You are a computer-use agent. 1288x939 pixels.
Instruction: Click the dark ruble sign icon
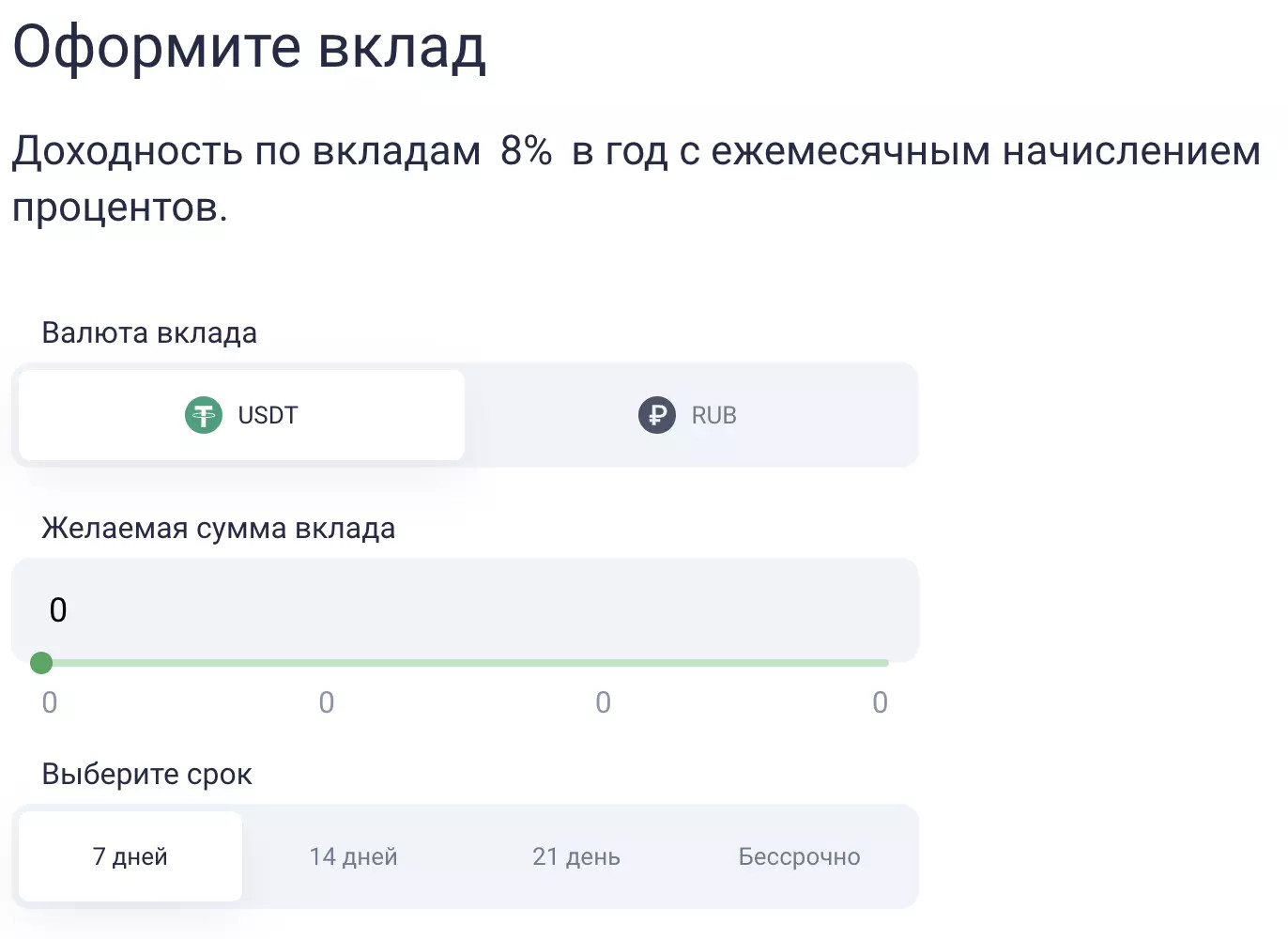(657, 415)
